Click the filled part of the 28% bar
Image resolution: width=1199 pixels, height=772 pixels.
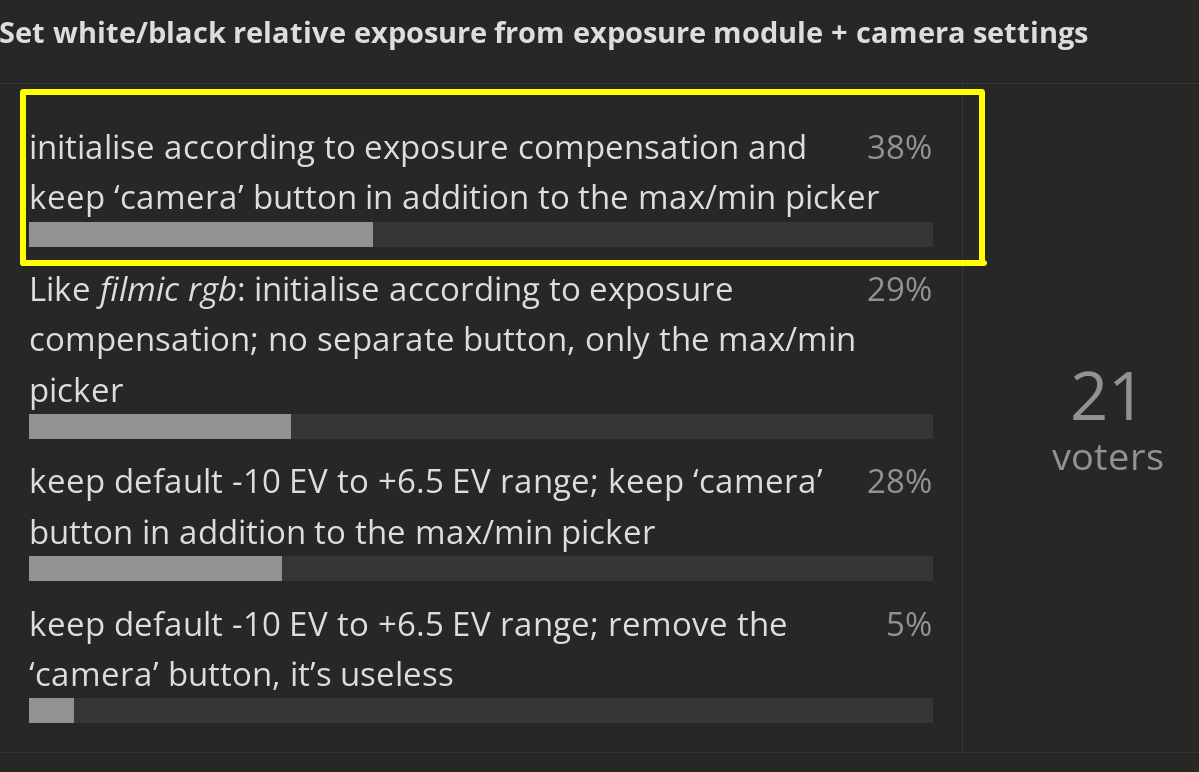[155, 569]
